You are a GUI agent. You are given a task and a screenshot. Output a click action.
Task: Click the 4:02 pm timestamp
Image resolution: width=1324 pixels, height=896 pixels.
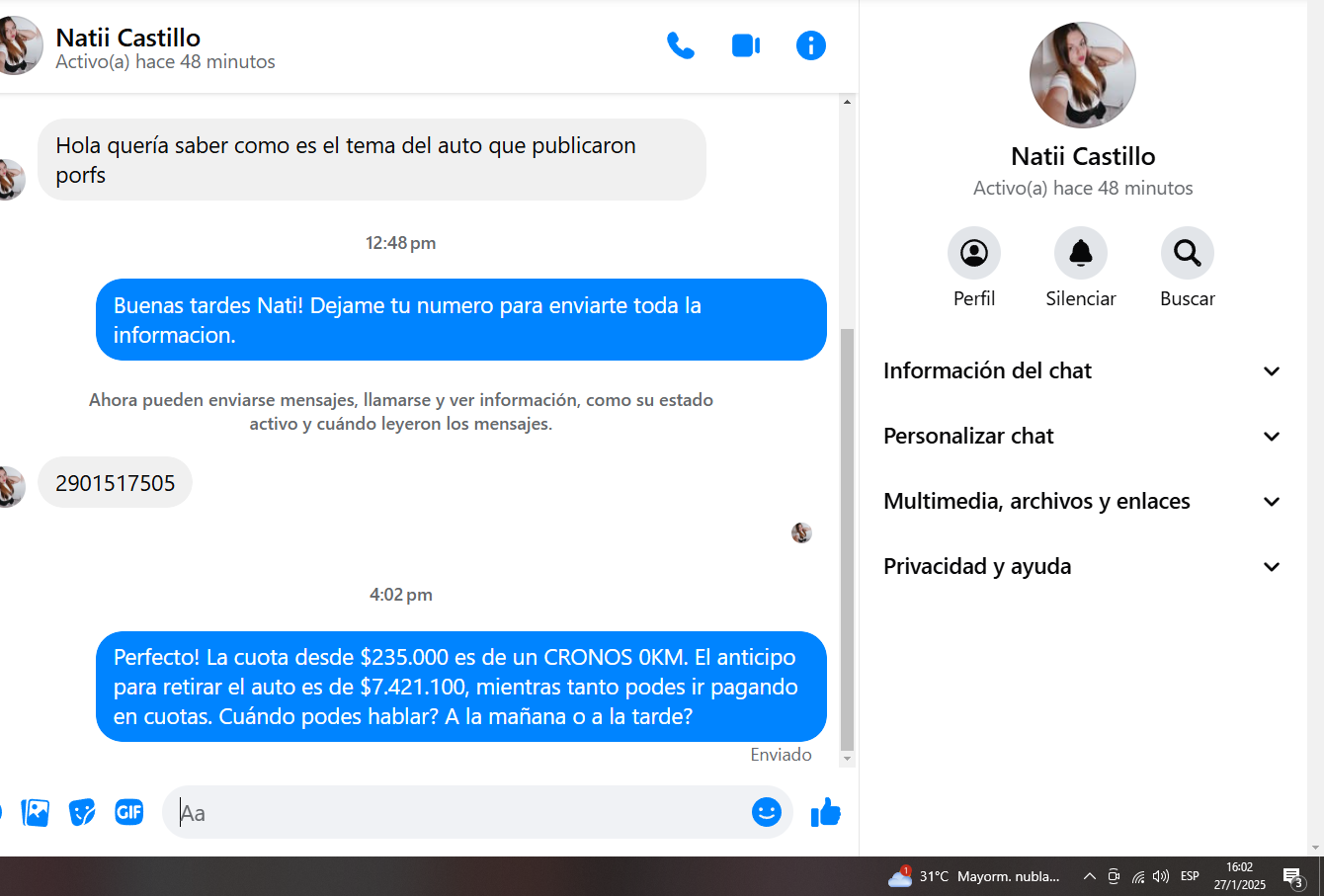[400, 595]
